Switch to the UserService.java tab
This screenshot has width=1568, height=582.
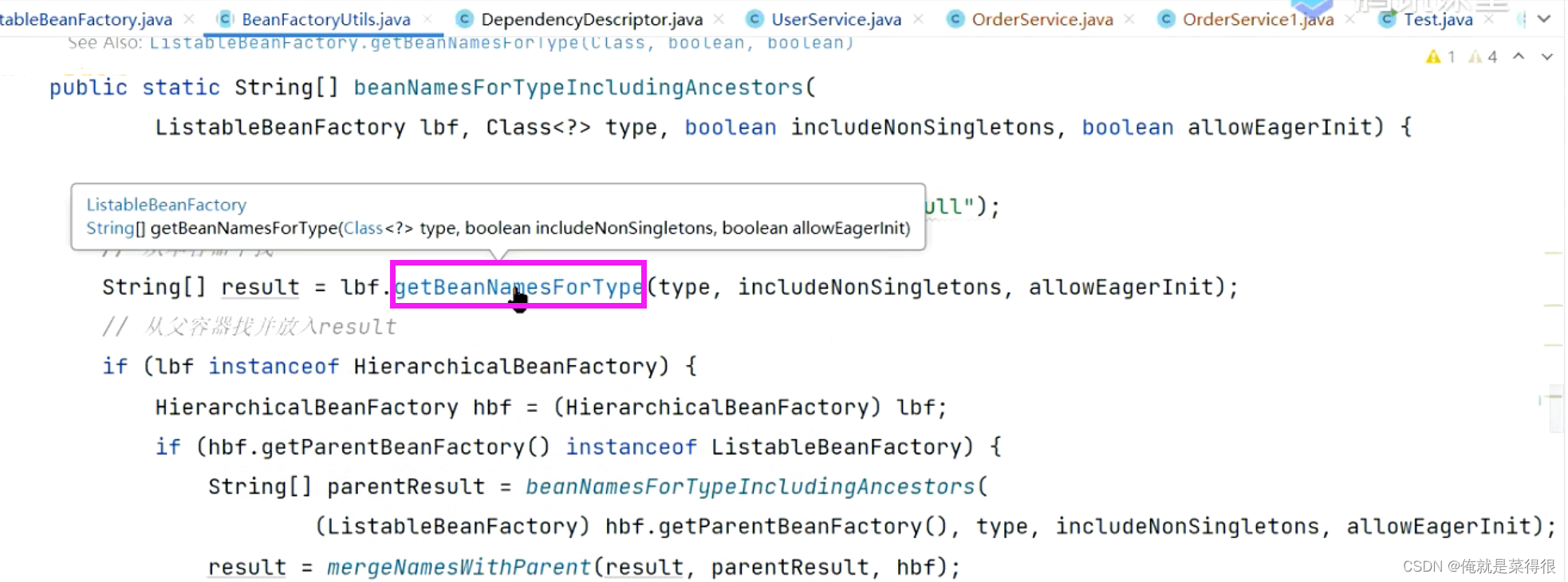click(836, 19)
